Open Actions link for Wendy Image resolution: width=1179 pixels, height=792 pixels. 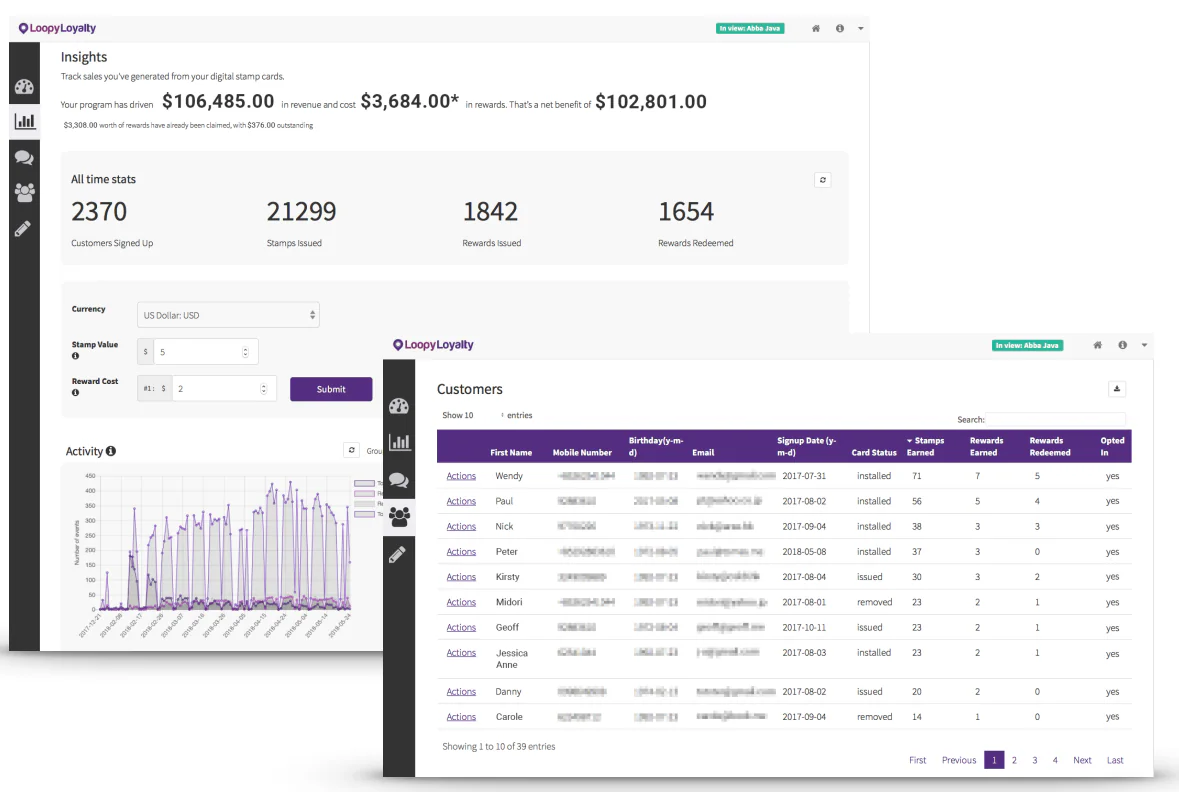pos(461,476)
